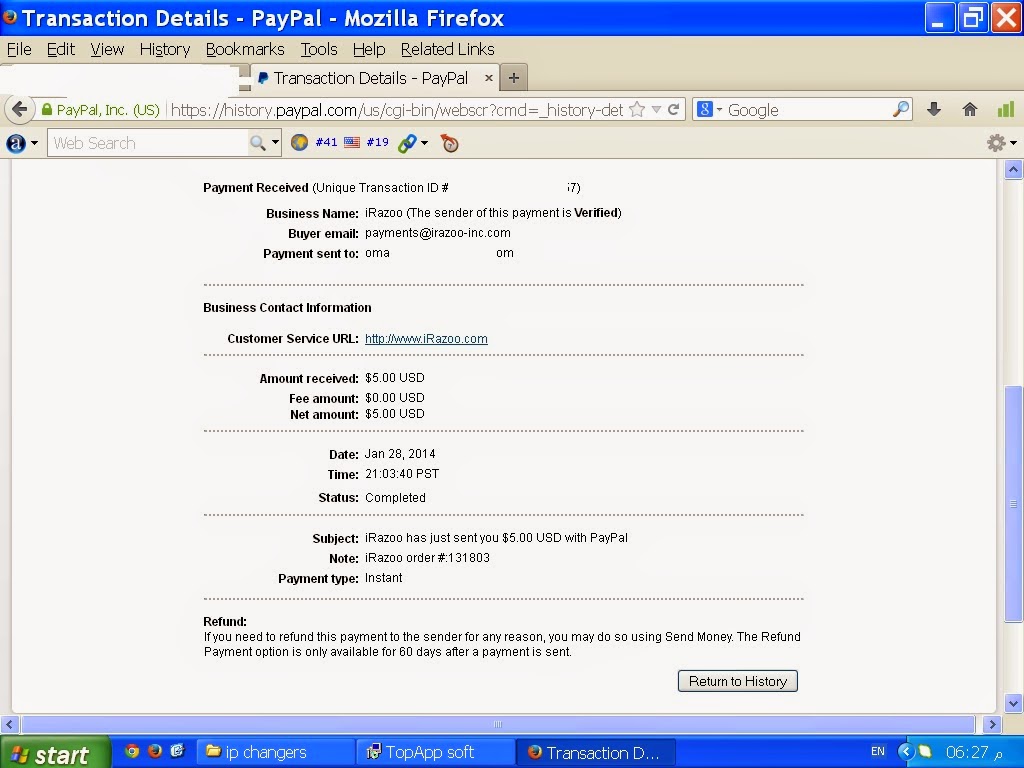Click the browser back arrow button
1024x768 pixels.
click(x=20, y=110)
